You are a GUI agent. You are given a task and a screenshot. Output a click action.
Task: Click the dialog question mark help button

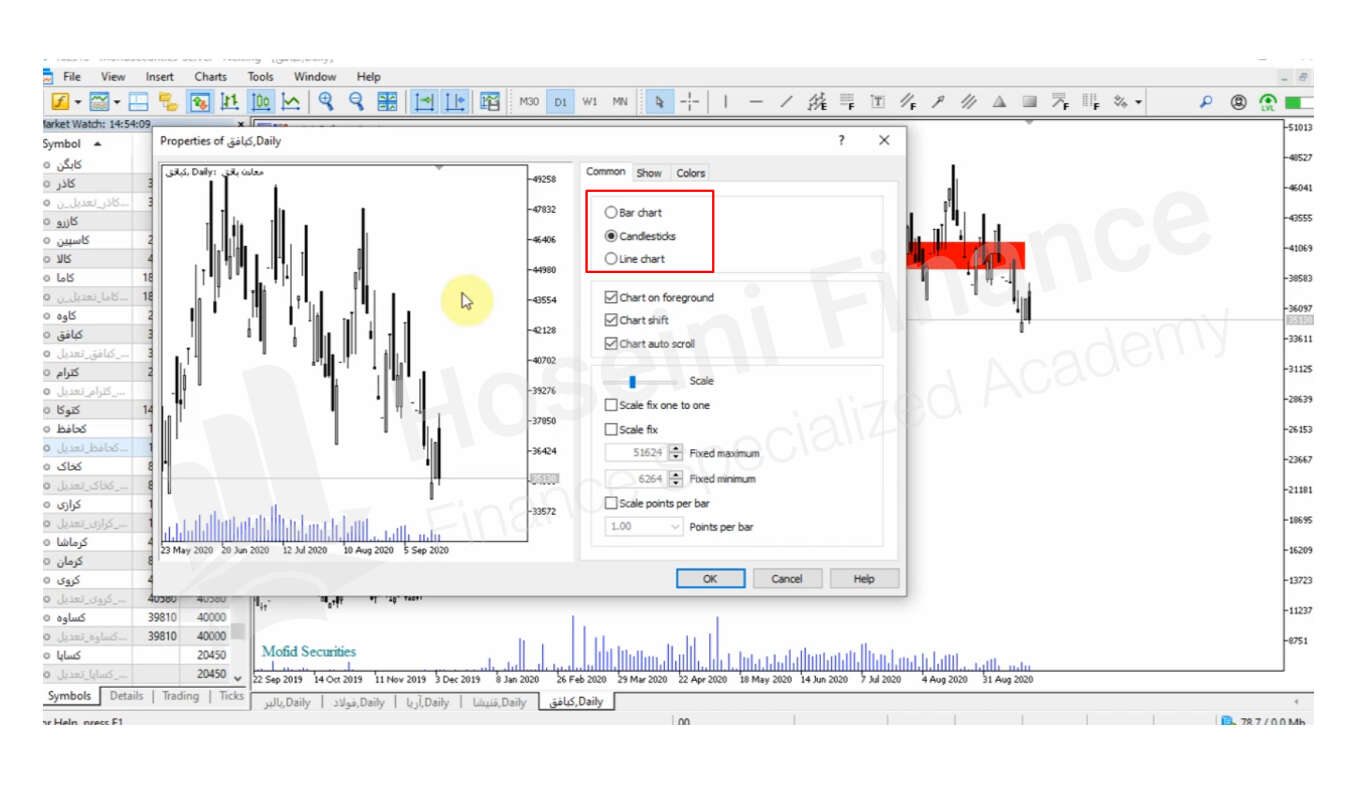pos(841,141)
